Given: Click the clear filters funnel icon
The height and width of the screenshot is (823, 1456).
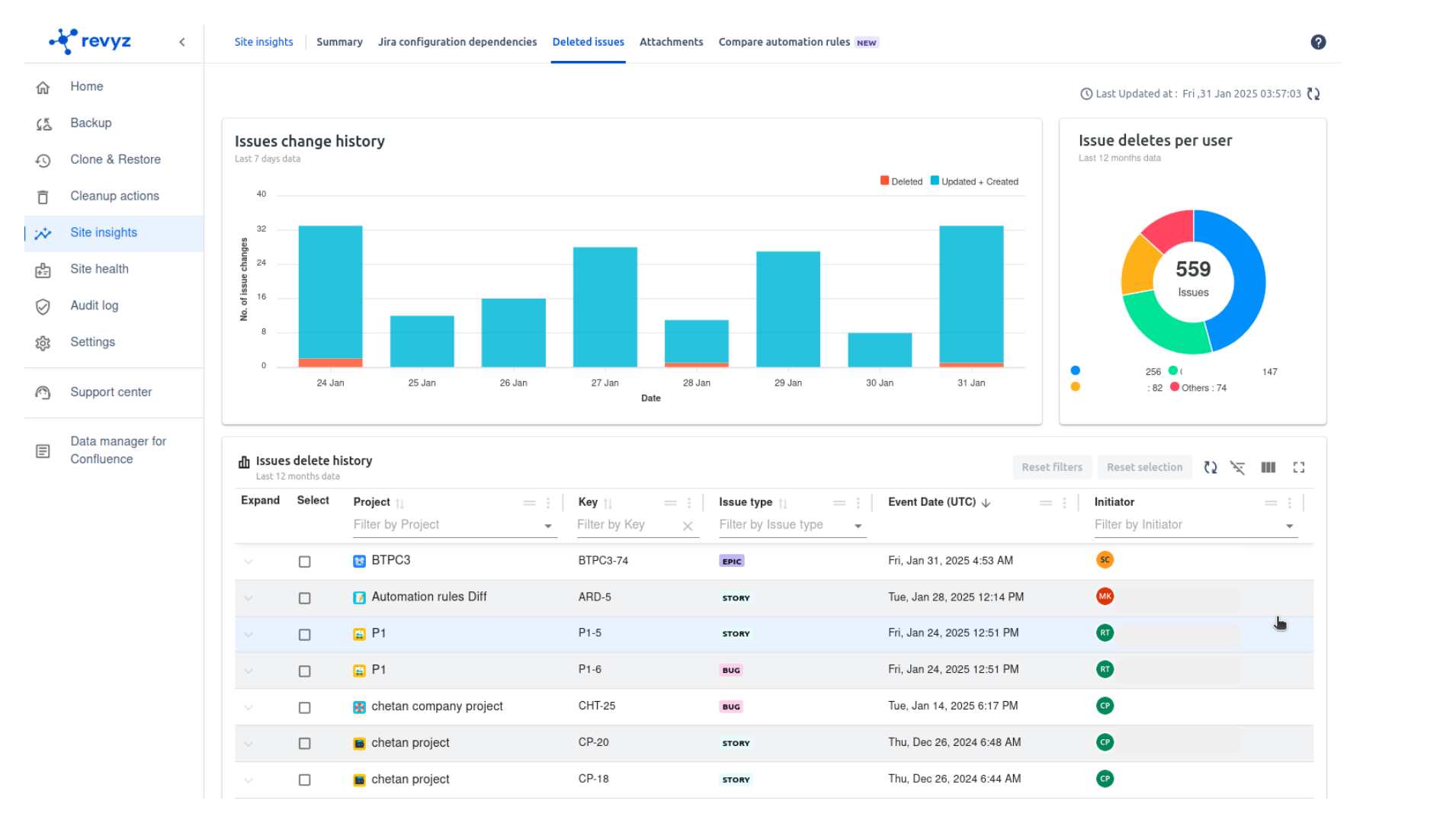Looking at the screenshot, I should coord(1237,467).
